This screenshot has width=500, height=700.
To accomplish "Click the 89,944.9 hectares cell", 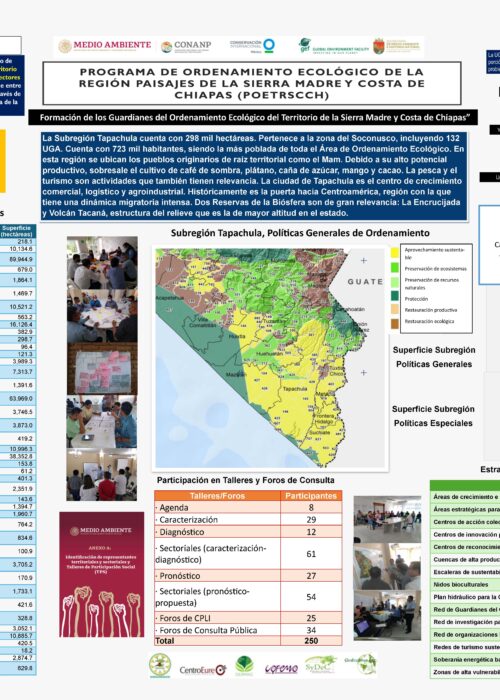I will tap(18, 259).
